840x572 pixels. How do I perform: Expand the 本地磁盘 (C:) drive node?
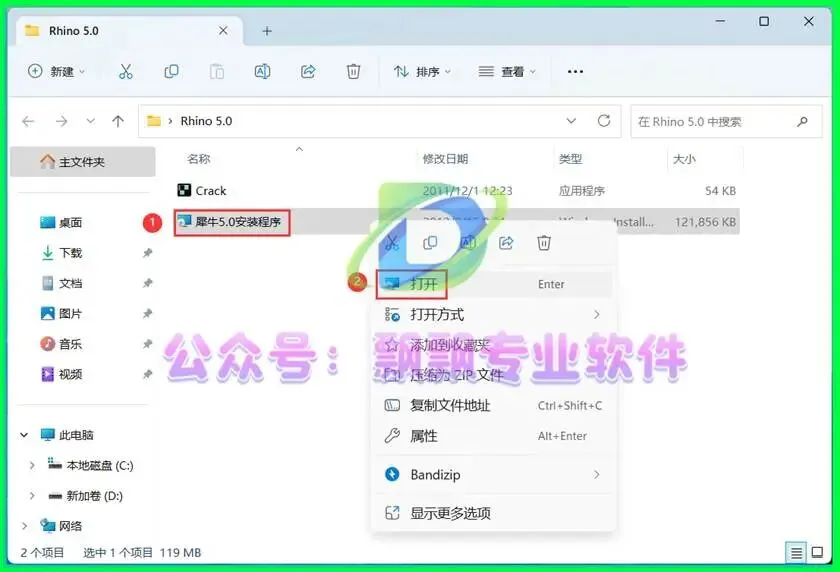point(32,465)
